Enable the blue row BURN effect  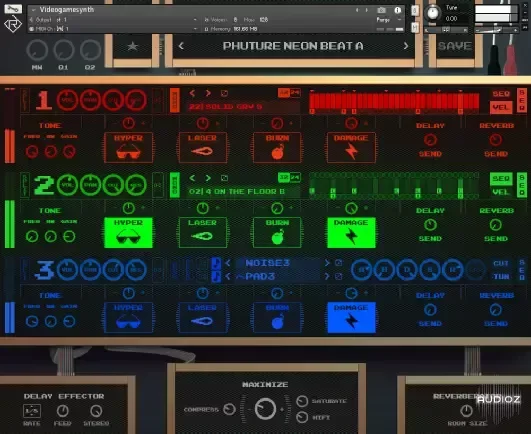tap(277, 318)
